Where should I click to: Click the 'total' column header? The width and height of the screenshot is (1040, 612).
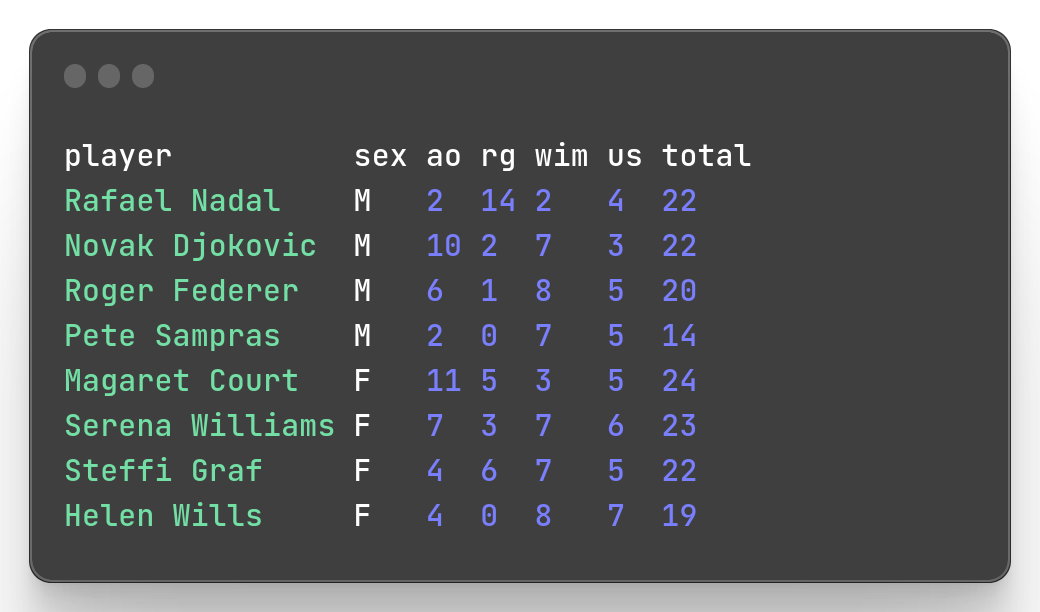coord(706,157)
